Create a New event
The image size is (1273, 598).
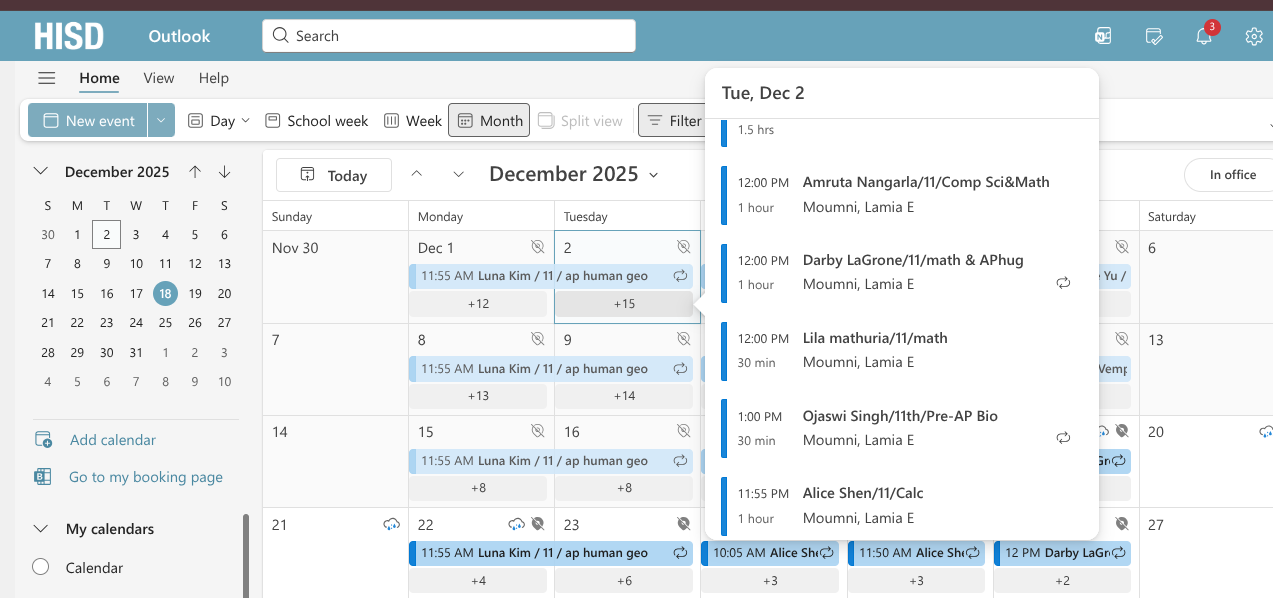pos(88,120)
